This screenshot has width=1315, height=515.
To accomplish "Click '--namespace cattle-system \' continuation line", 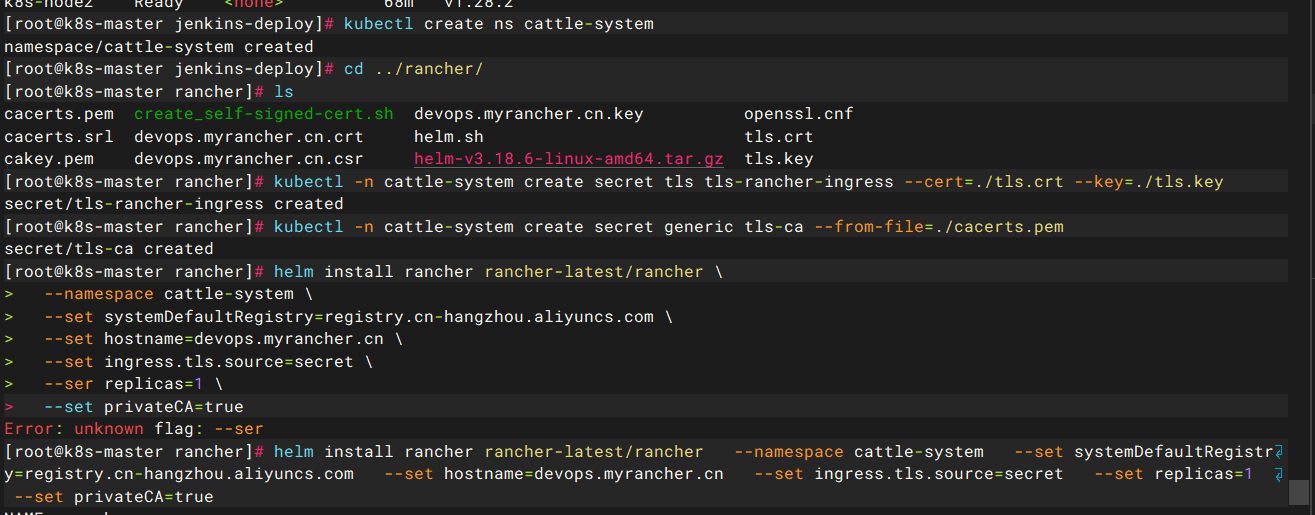I will pyautogui.click(x=179, y=294).
